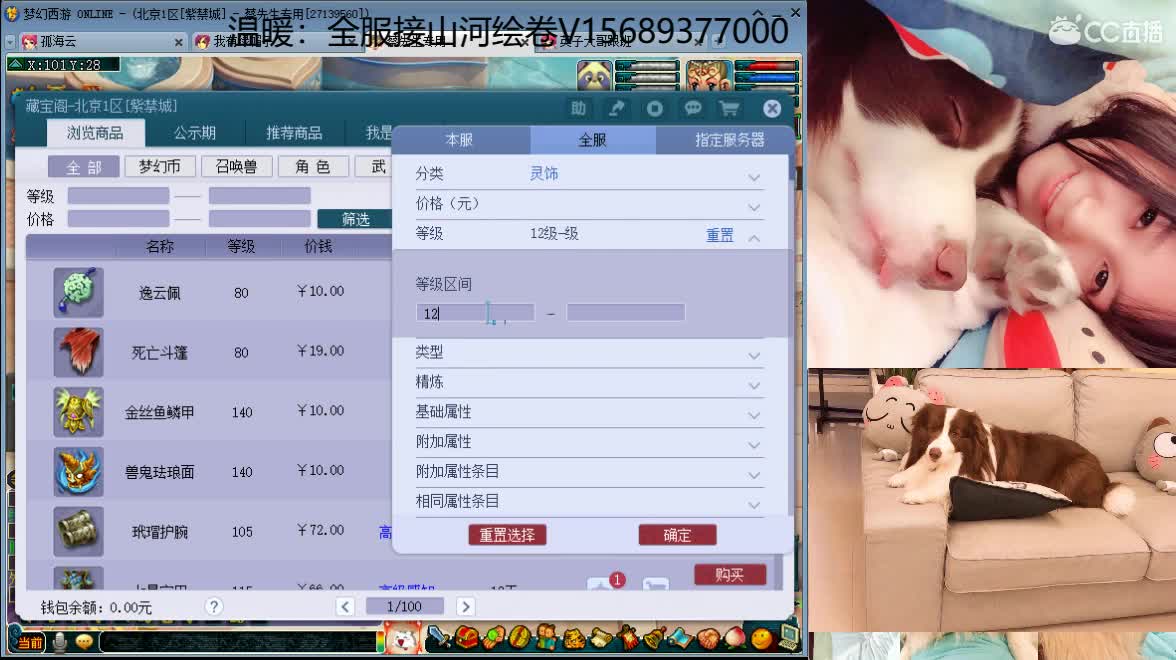The height and width of the screenshot is (660, 1176).
Task: Open the 助 help icon in 藏宝阁 header
Action: tap(578, 109)
